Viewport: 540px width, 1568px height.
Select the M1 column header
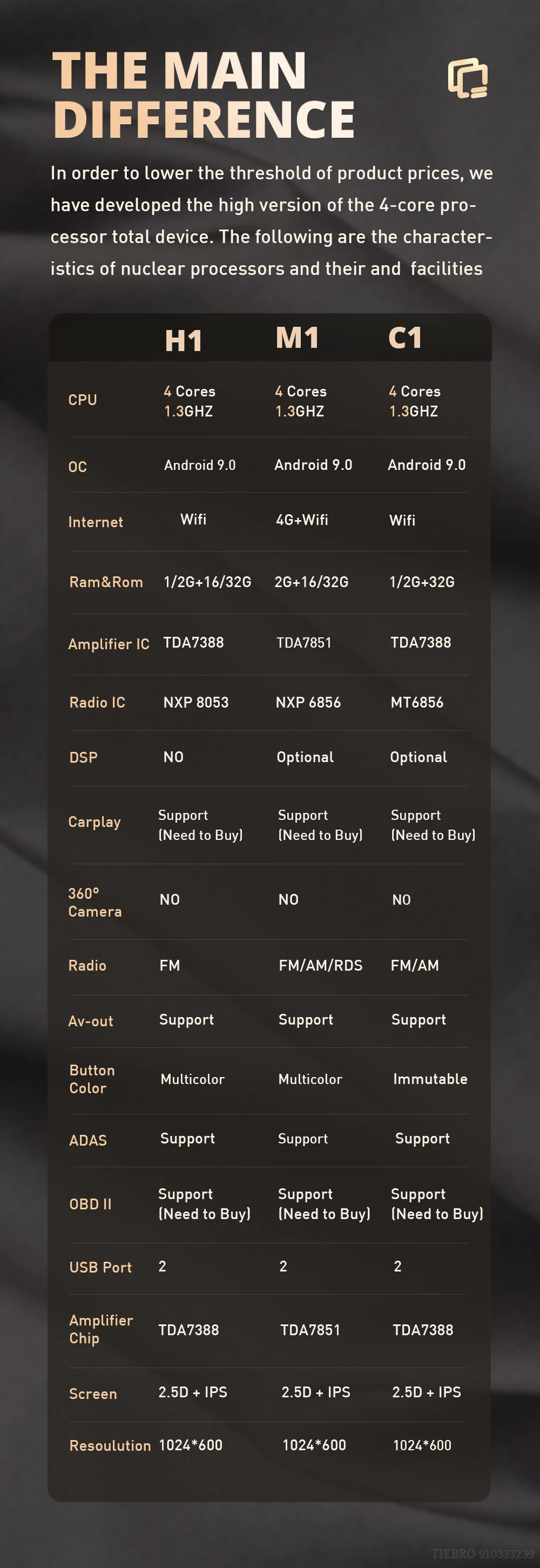click(x=297, y=338)
